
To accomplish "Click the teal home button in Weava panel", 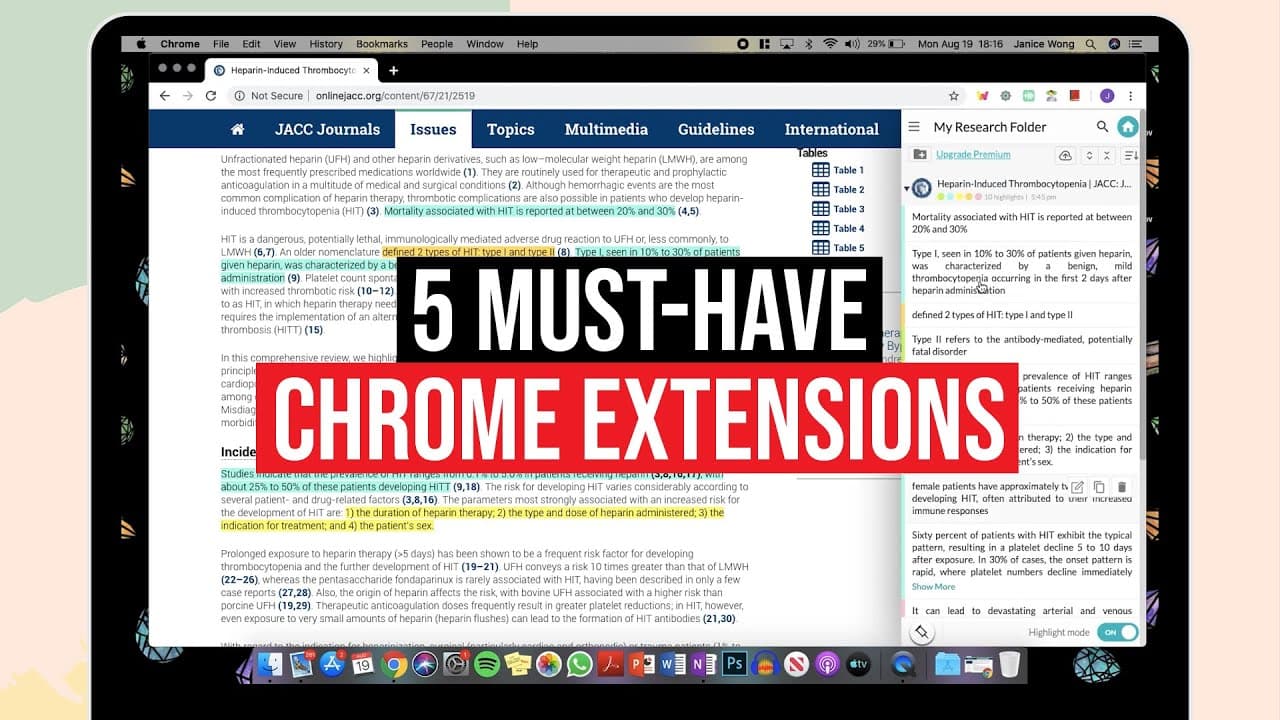I will point(1127,127).
